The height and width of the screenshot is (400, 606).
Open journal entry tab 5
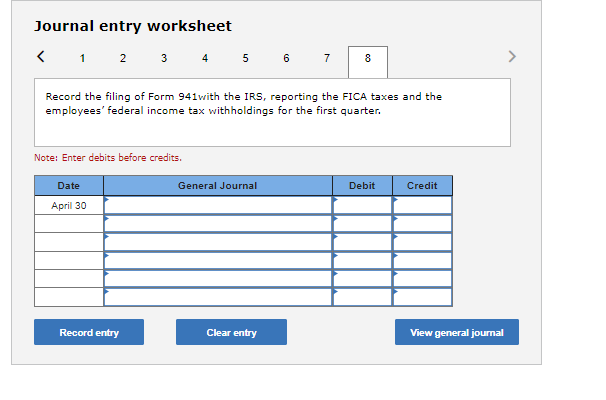[245, 58]
